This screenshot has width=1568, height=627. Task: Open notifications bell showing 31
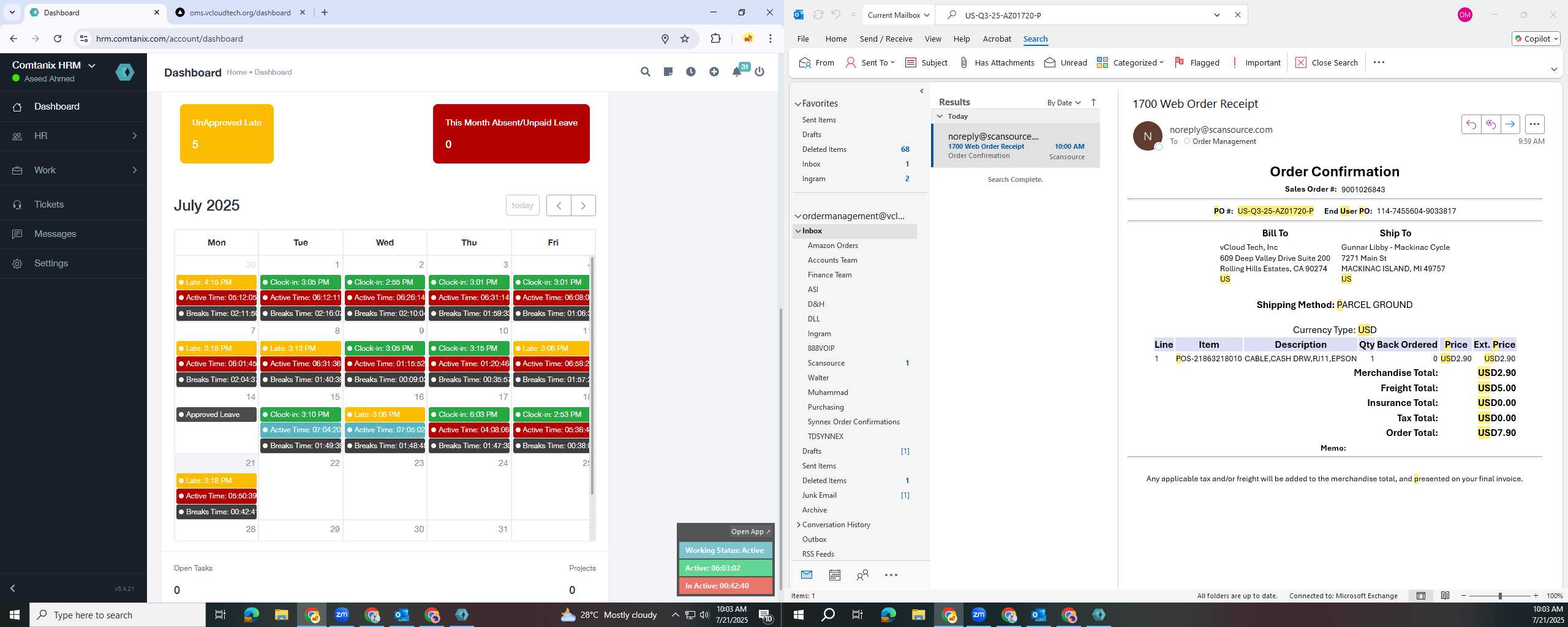(x=737, y=71)
